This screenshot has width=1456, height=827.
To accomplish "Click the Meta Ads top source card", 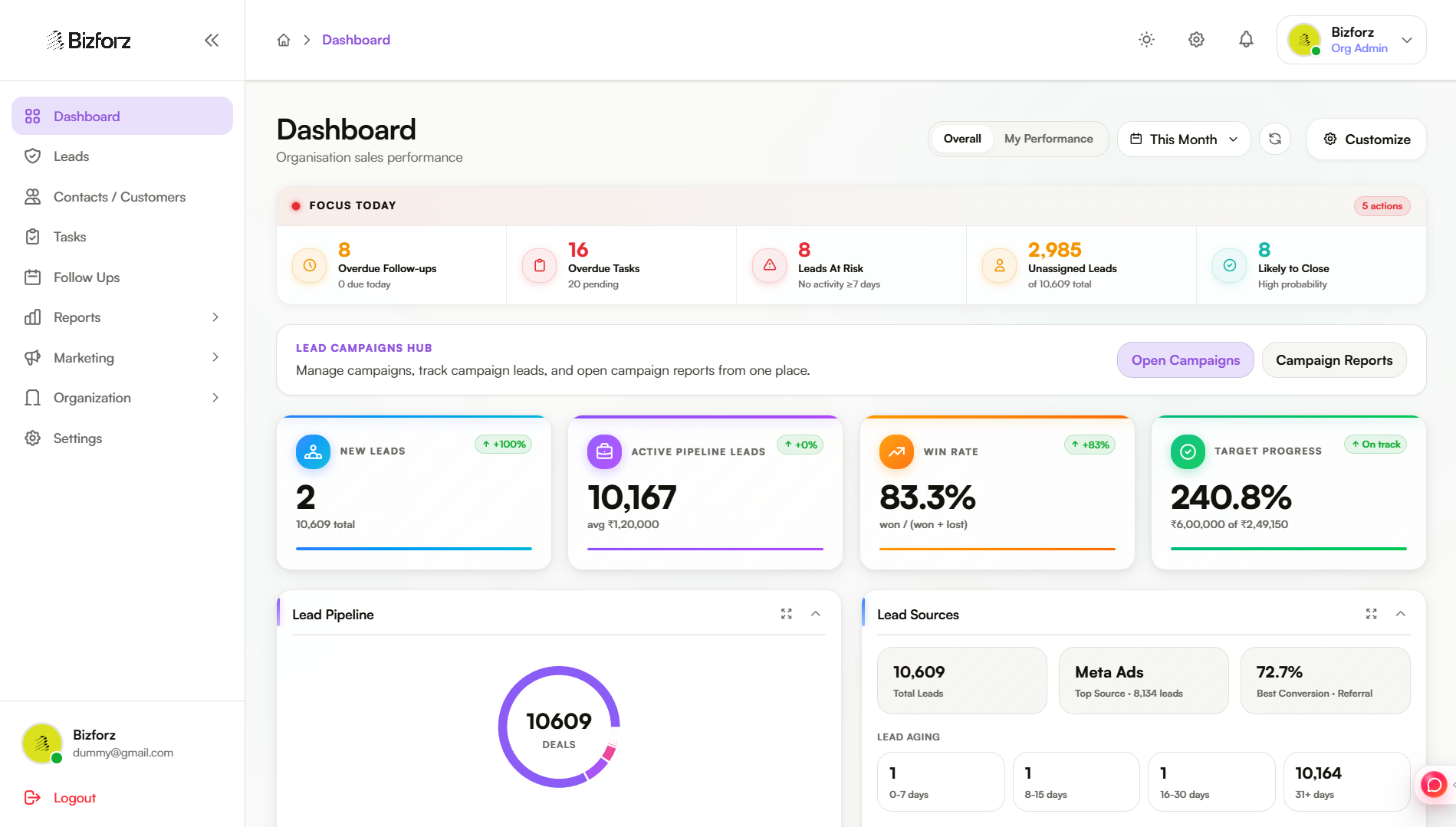I will (x=1143, y=681).
